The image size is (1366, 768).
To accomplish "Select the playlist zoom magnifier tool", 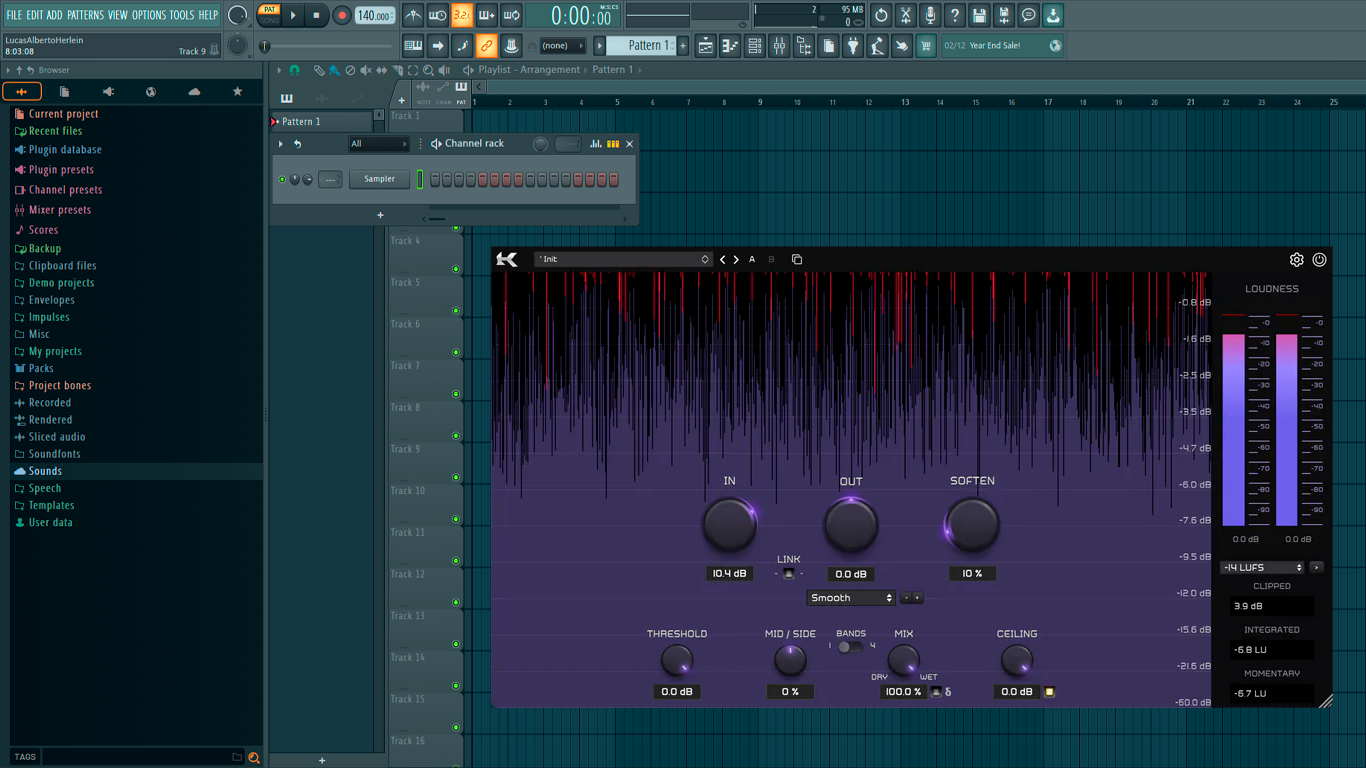I will click(428, 70).
